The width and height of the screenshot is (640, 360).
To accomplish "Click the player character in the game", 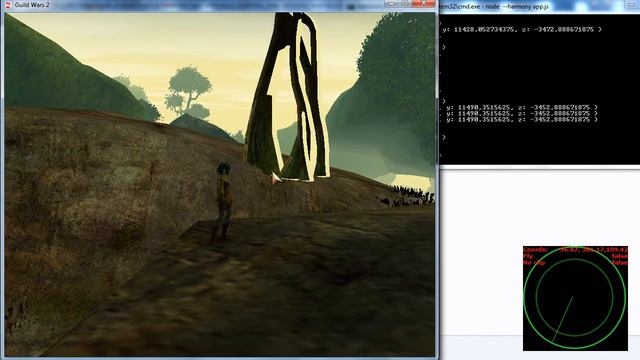I will click(x=222, y=202).
